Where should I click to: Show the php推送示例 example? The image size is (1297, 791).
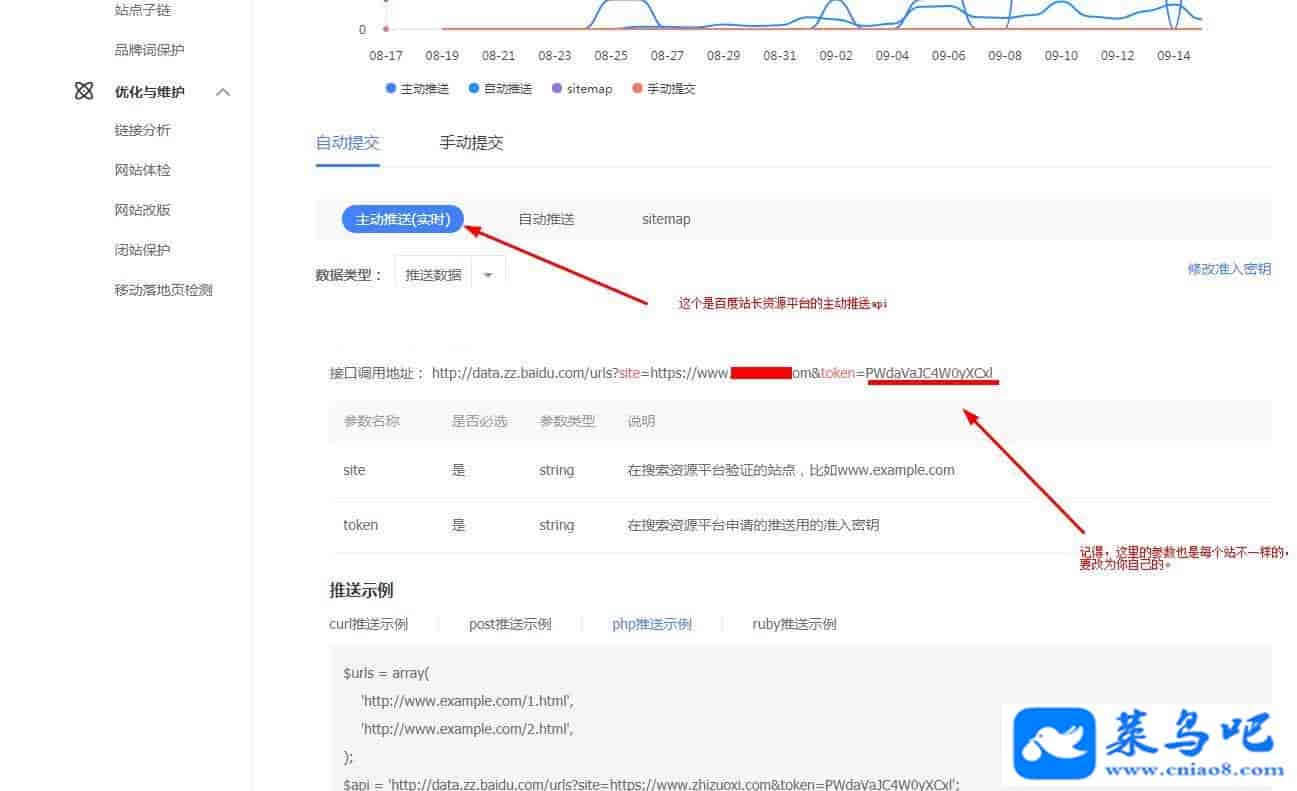click(x=652, y=624)
